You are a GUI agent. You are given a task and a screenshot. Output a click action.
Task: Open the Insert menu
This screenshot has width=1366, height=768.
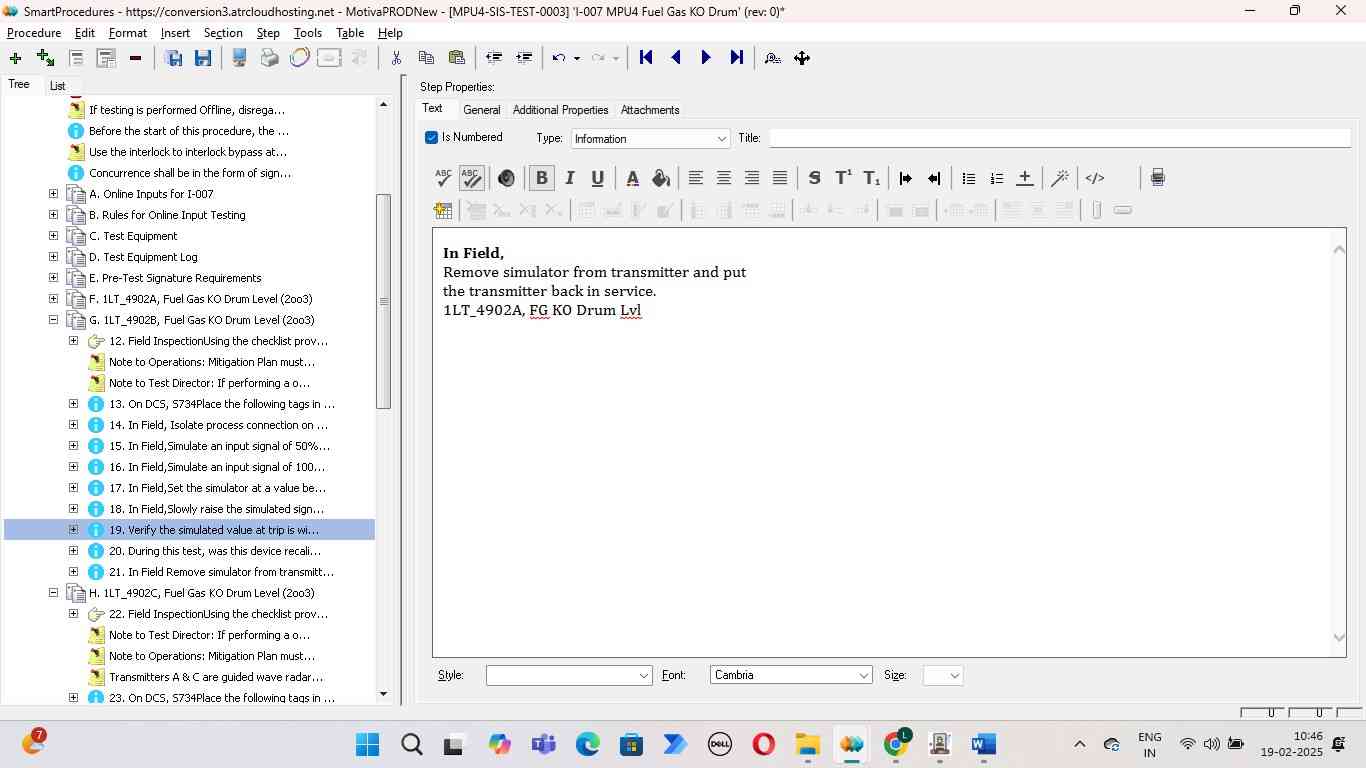tap(175, 33)
